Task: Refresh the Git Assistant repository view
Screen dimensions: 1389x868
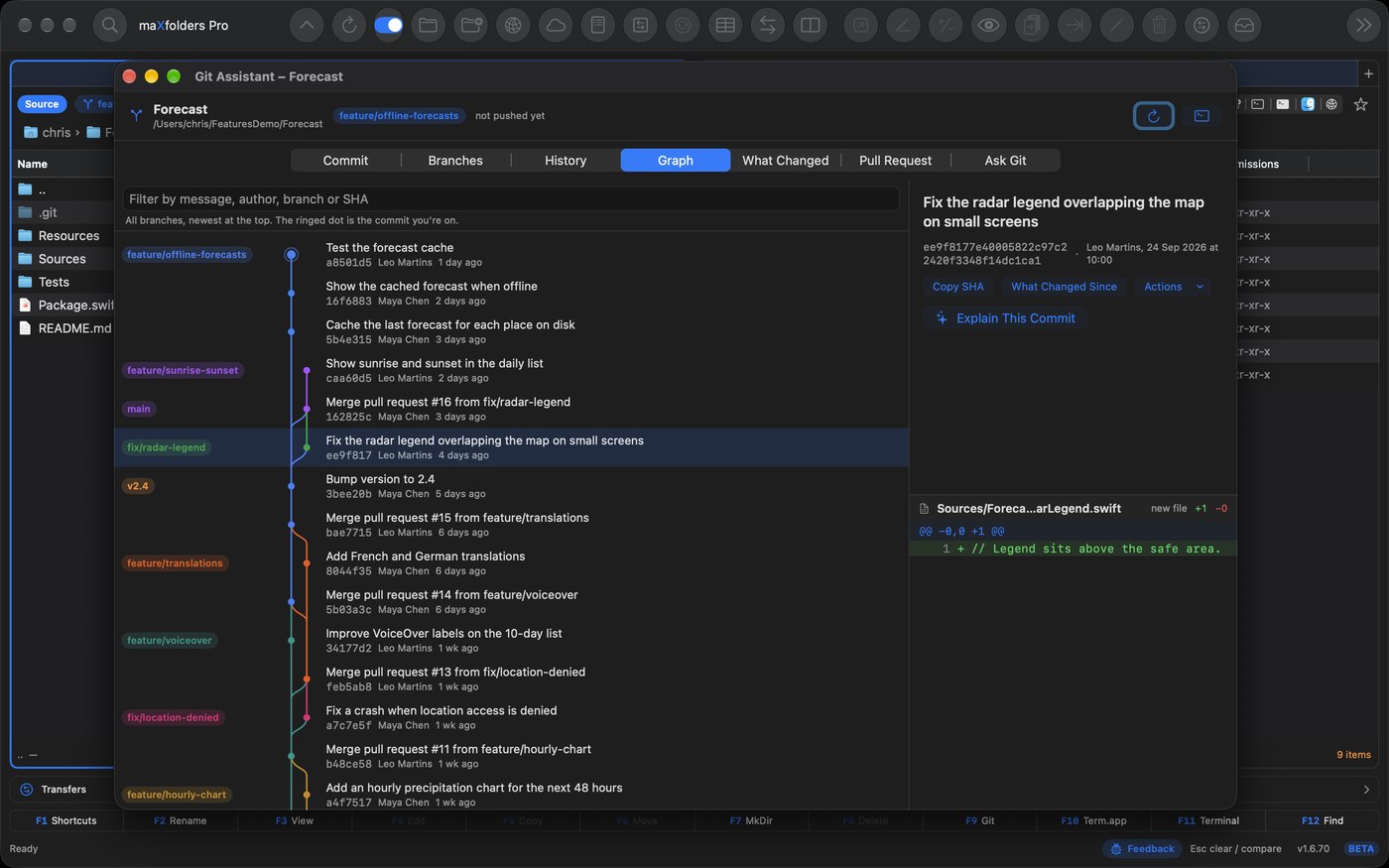Action: (1154, 116)
